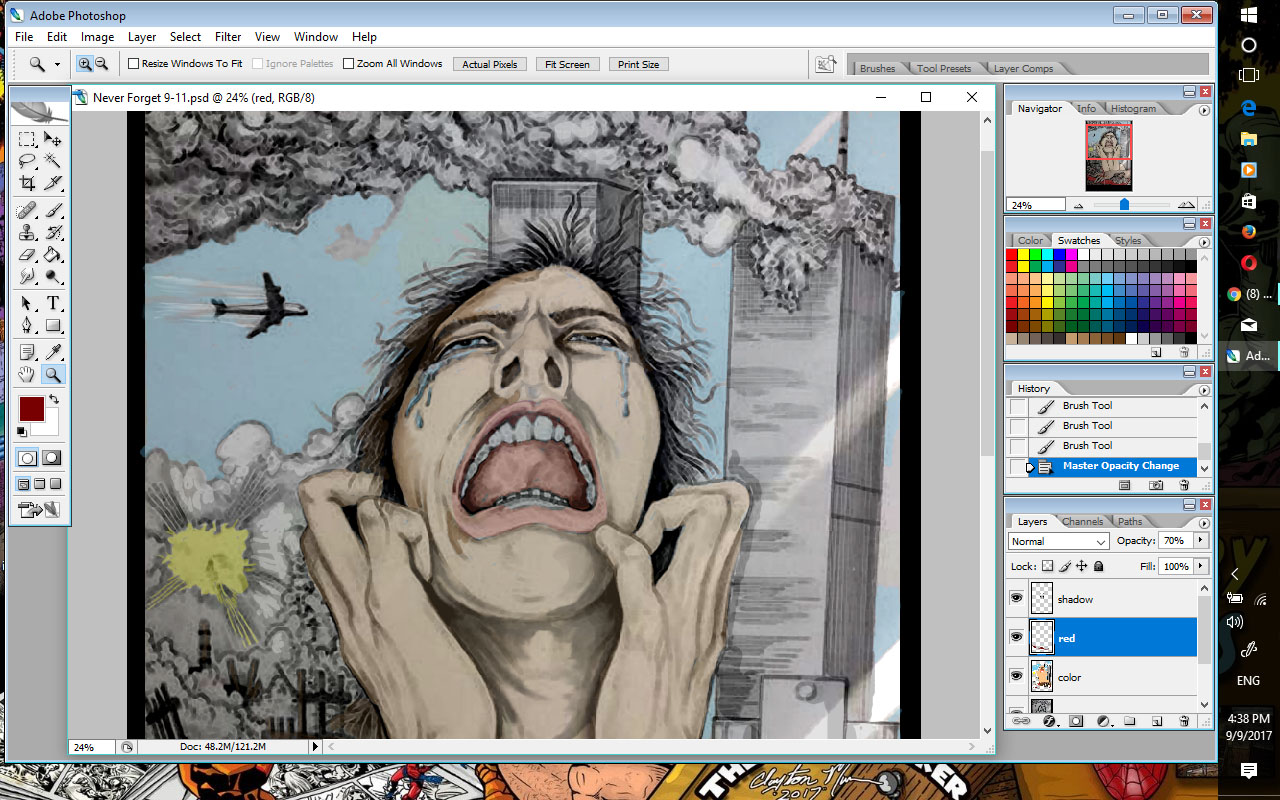The height and width of the screenshot is (800, 1280).
Task: Add a layer mask
Action: [x=1077, y=721]
